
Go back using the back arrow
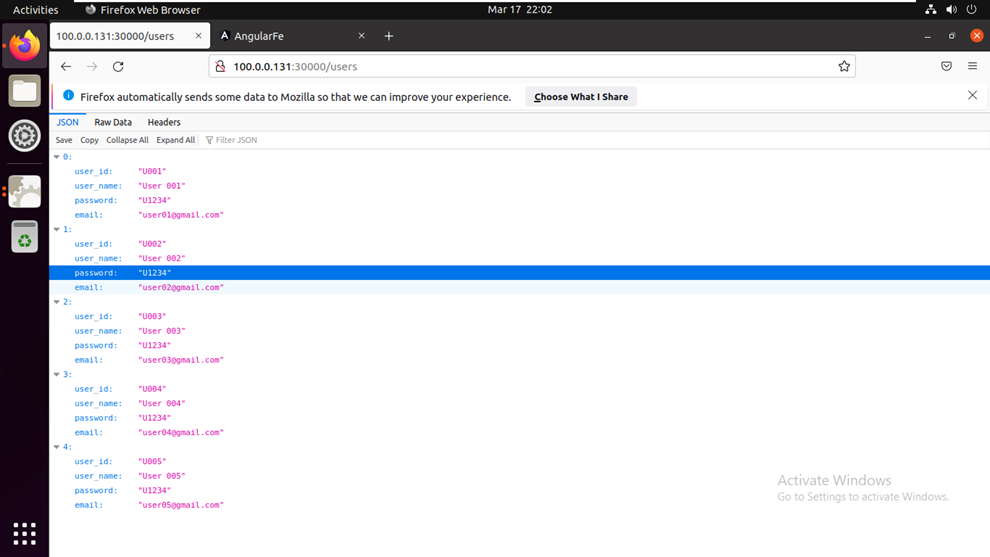[x=66, y=66]
